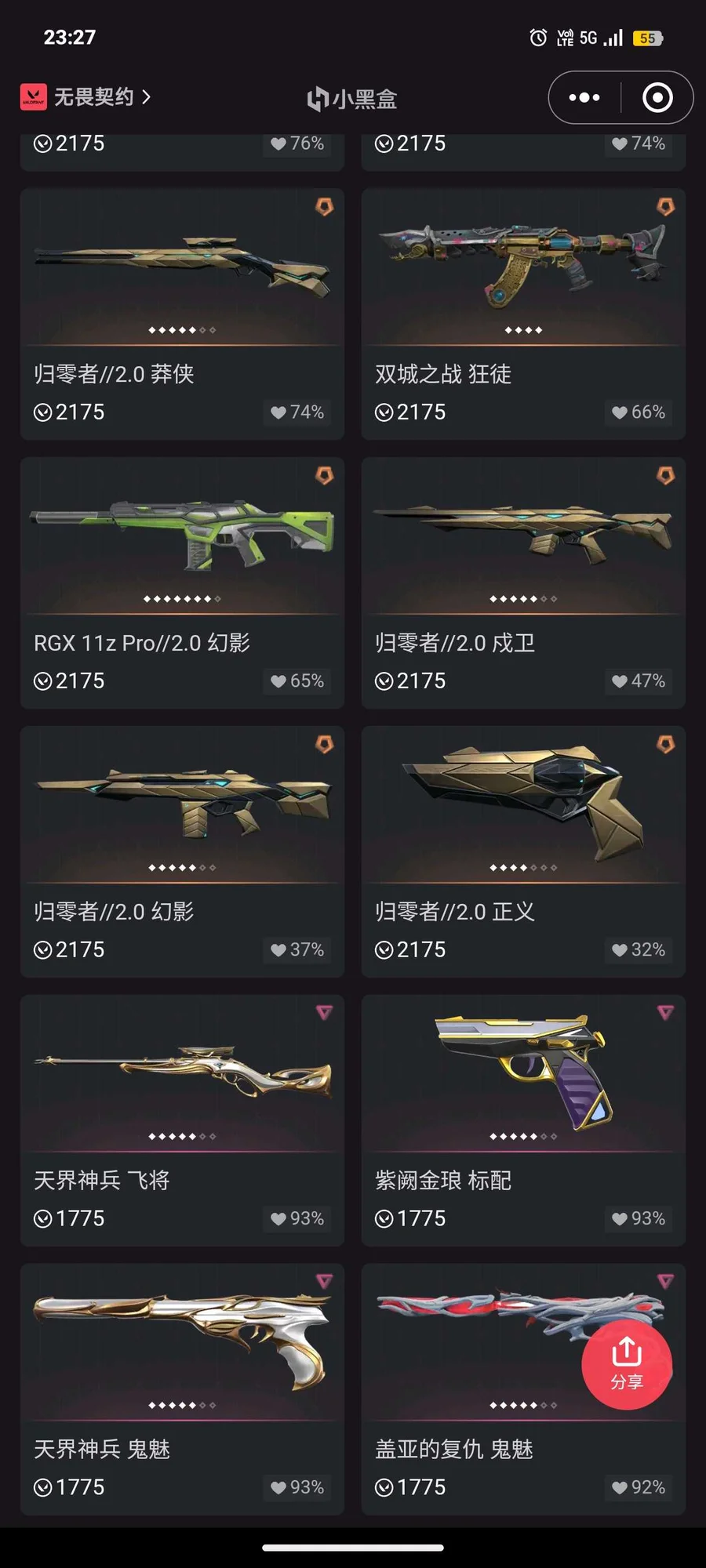The width and height of the screenshot is (706, 1568).
Task: Toggle the 93% heart on 紫阙金琅 标配
Action: tap(639, 1218)
